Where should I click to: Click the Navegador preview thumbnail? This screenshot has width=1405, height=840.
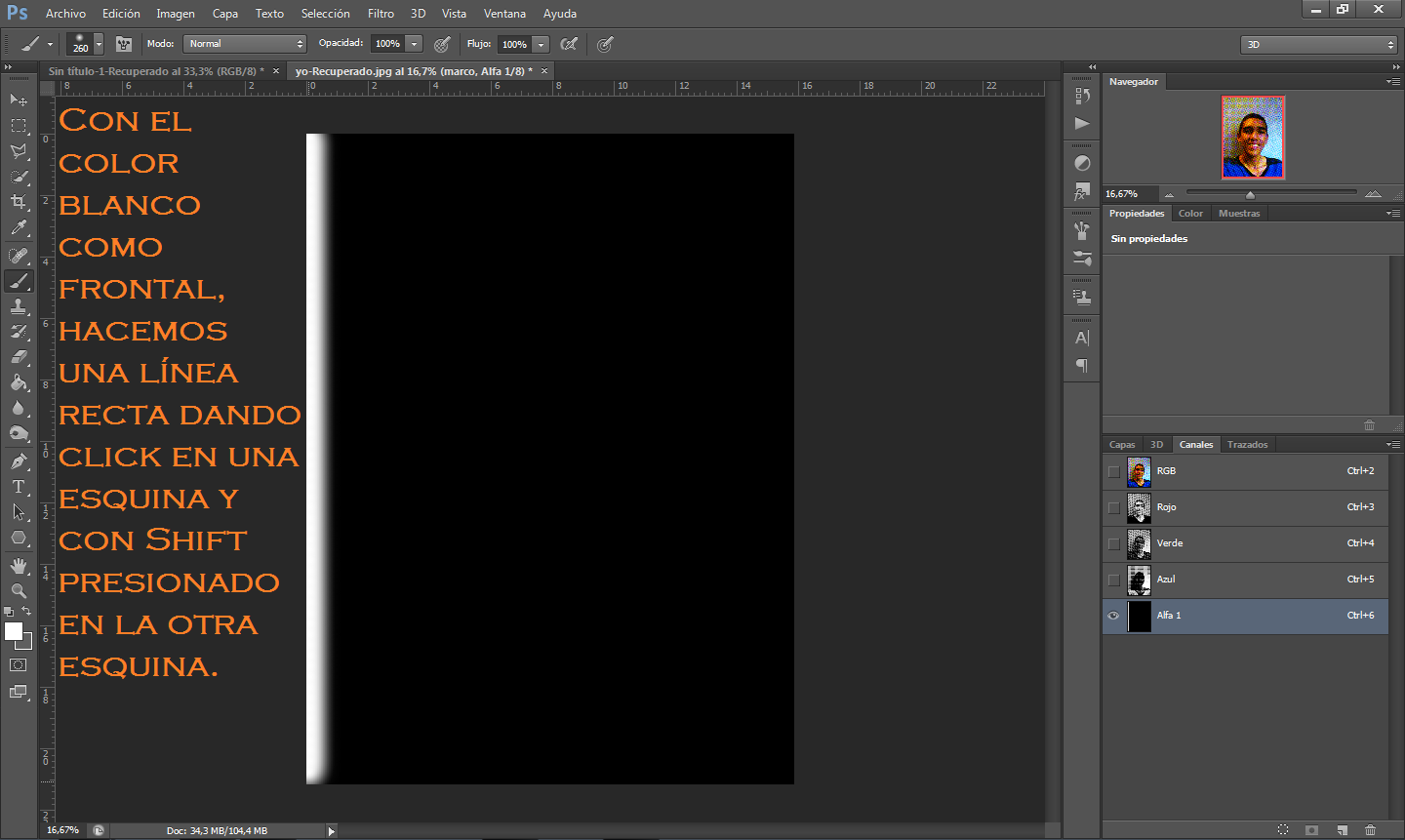(1253, 138)
